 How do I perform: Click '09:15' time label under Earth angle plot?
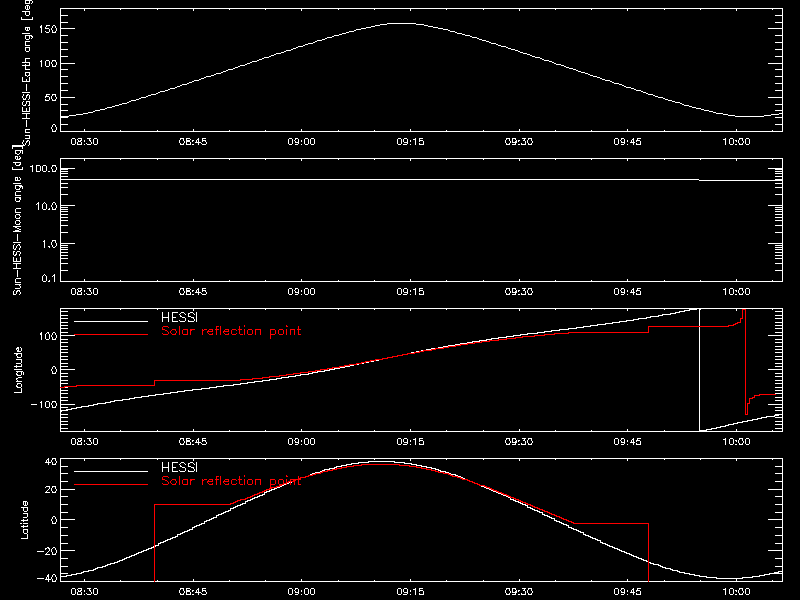click(410, 142)
